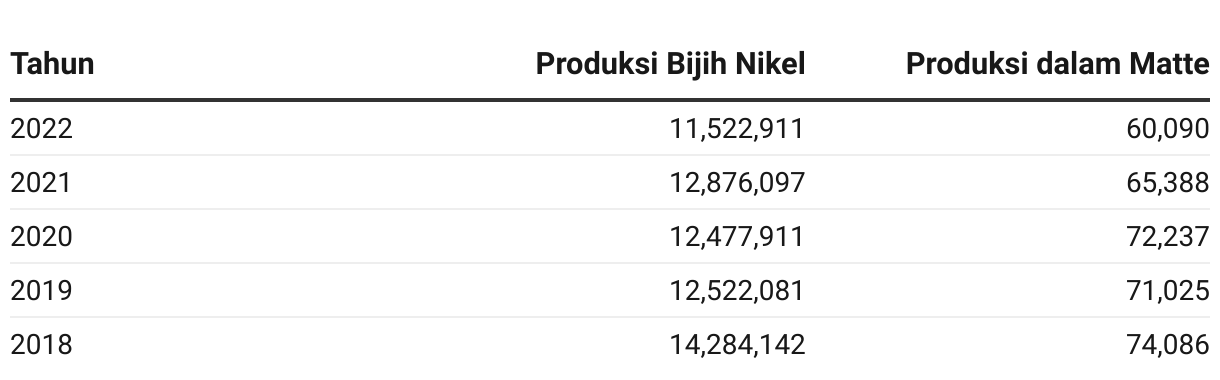
Task: Select matte production value 60,090
Action: [1167, 129]
